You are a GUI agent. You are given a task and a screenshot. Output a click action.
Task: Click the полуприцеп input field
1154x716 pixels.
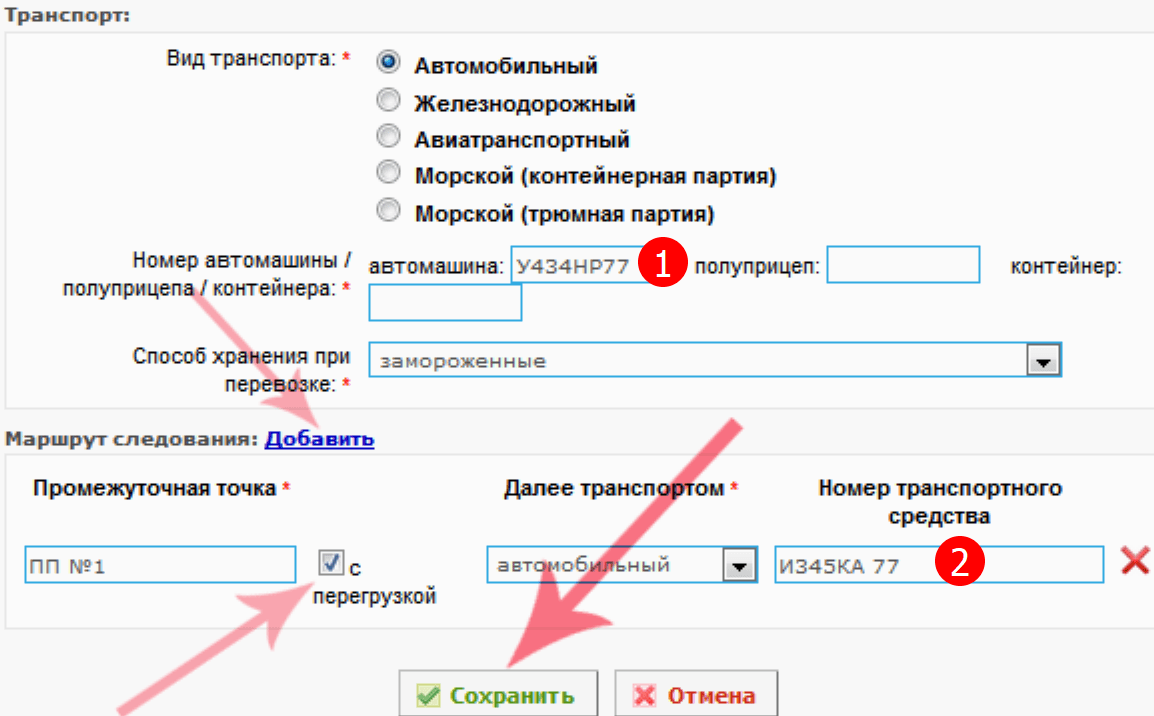click(902, 266)
